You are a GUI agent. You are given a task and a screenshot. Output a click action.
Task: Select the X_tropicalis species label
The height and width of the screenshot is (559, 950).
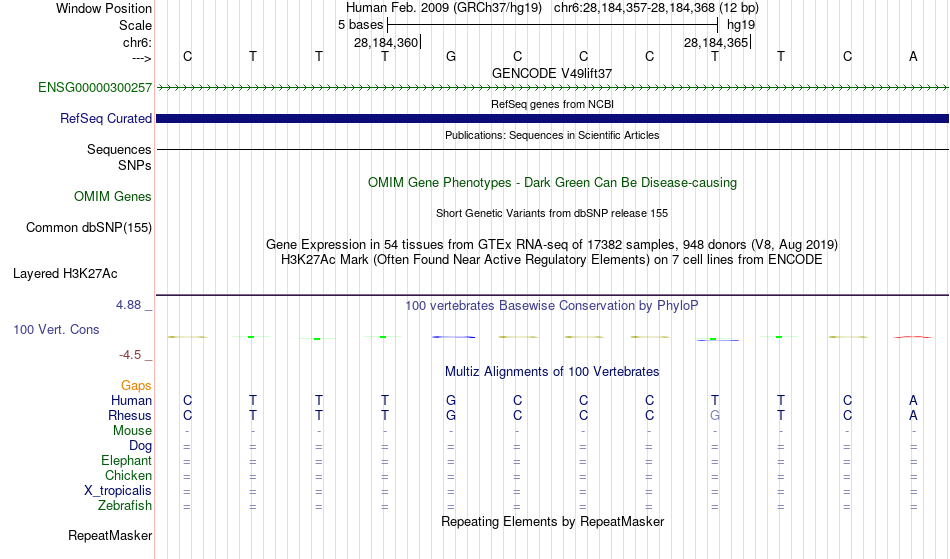tap(118, 491)
